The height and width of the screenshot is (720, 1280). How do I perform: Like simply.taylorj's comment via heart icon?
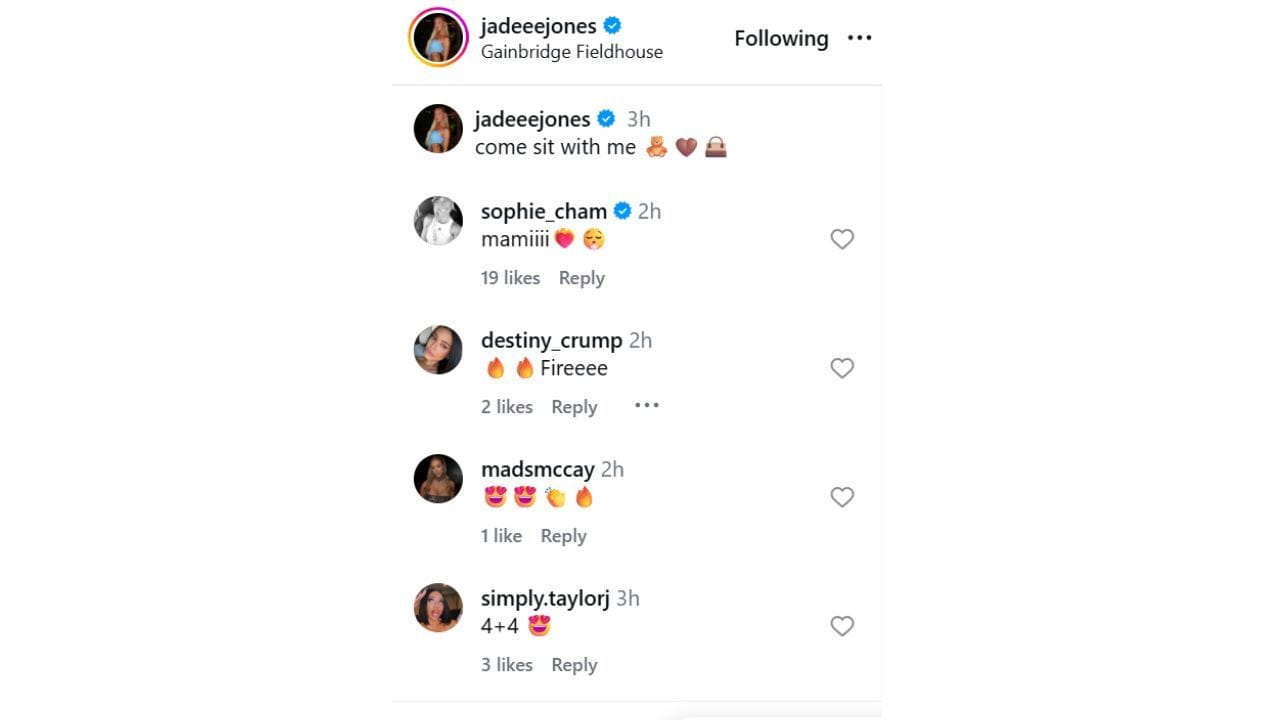click(x=842, y=626)
